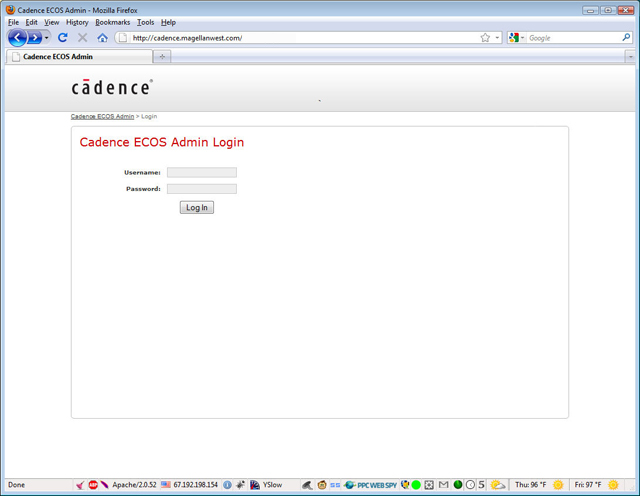Click the dark green globe icon
This screenshot has width=640, height=496.
pos(458,485)
